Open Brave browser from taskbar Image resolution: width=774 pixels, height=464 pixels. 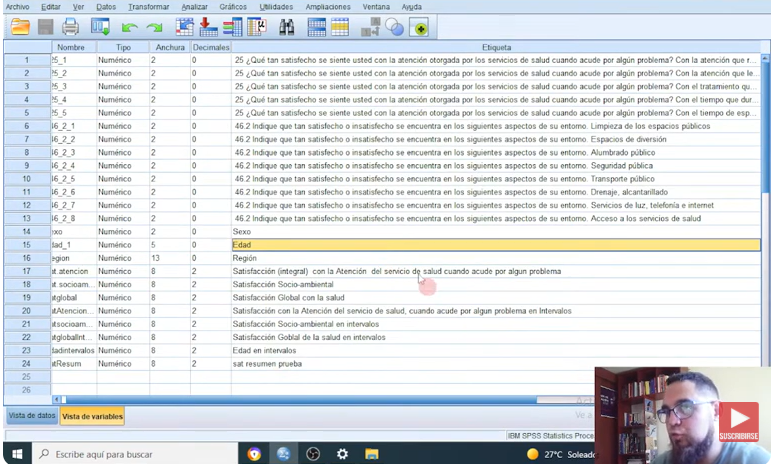tap(254, 454)
